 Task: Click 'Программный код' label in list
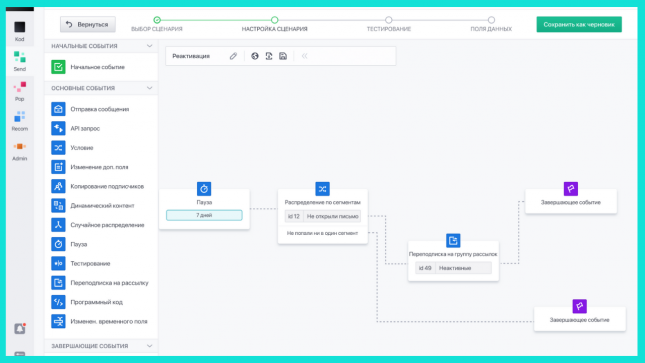click(96, 302)
